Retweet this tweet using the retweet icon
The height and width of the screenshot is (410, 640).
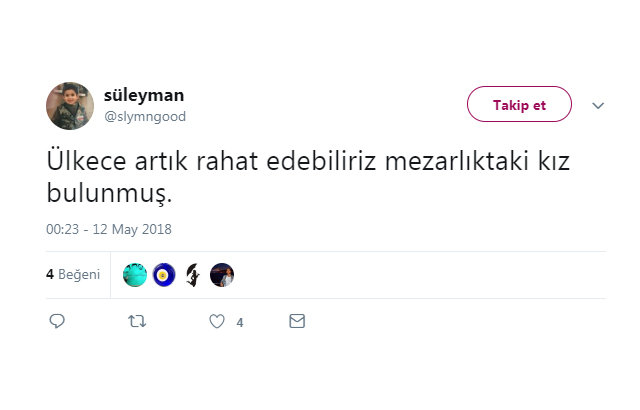[137, 322]
